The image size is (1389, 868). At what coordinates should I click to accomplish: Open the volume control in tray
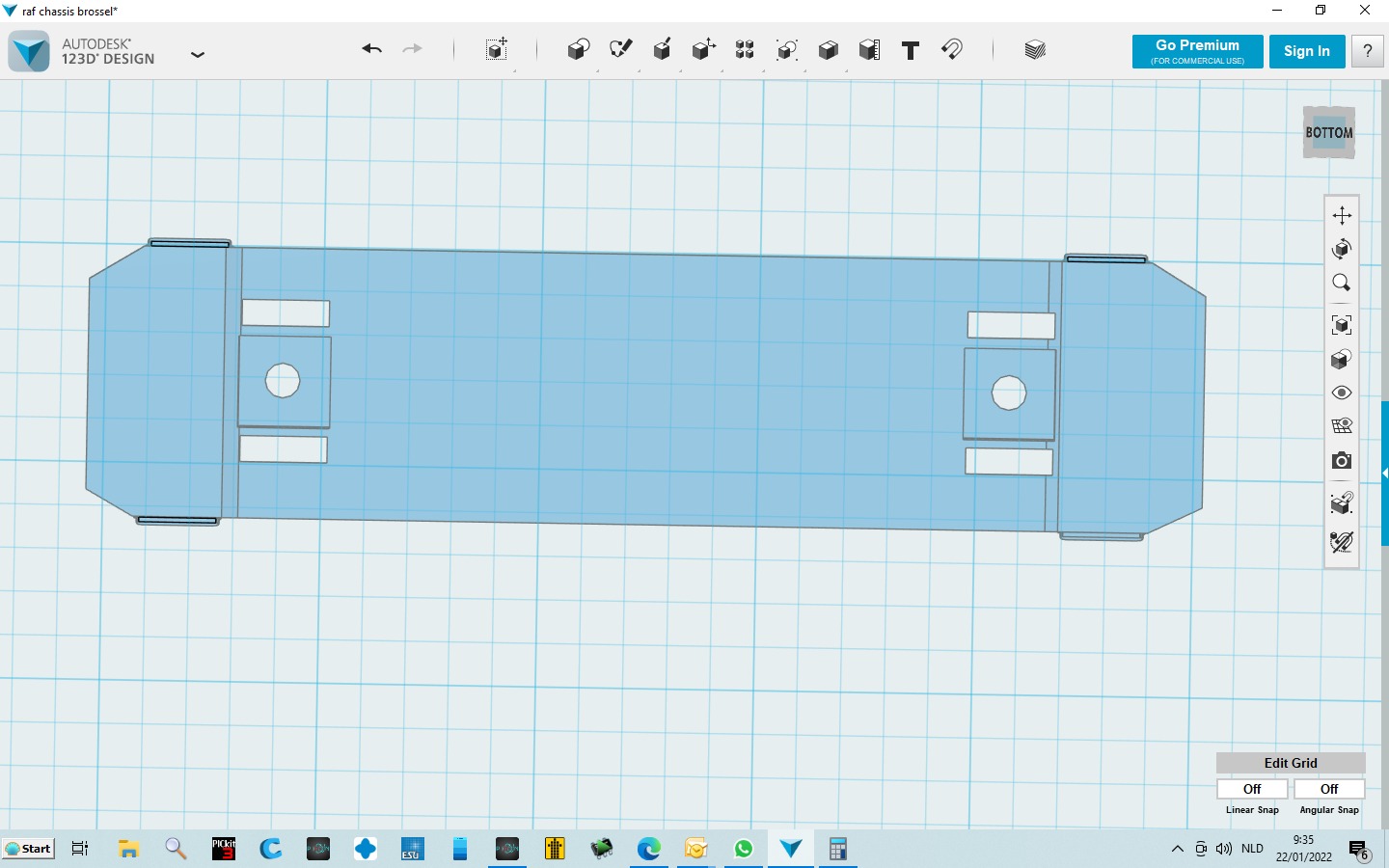pyautogui.click(x=1224, y=849)
